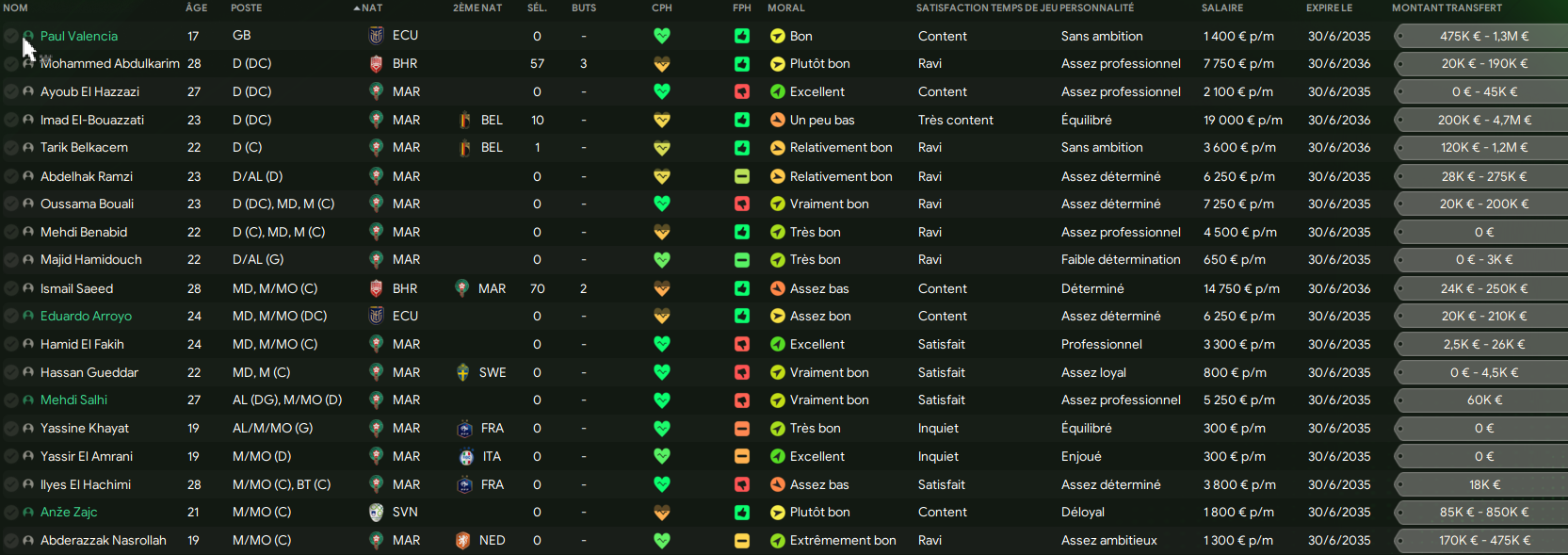Click Ismail Saeed's Bahrain flag icon
Screen dimensions: 1568x555
(x=376, y=288)
